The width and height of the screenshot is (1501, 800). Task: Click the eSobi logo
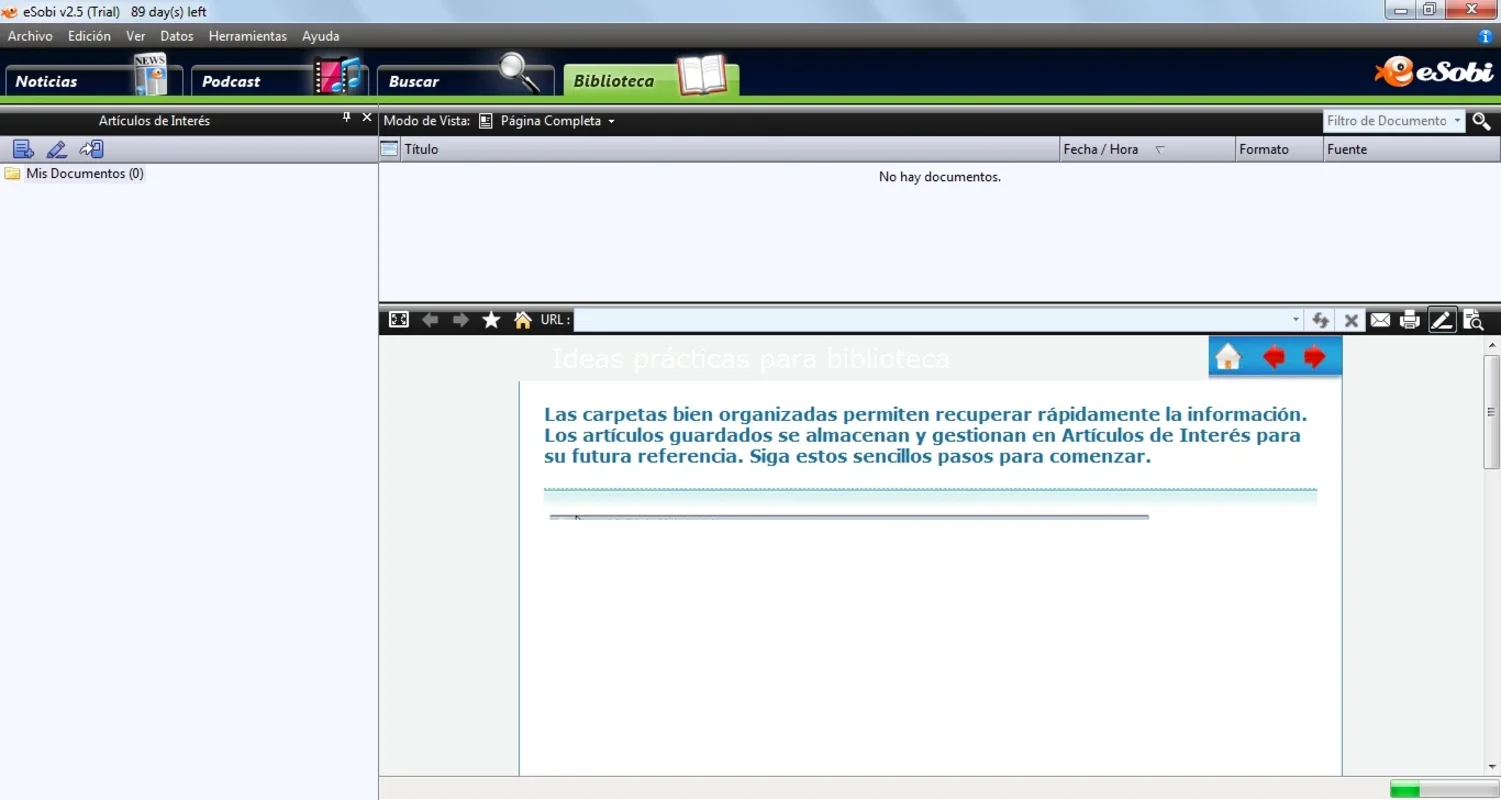coord(1433,72)
